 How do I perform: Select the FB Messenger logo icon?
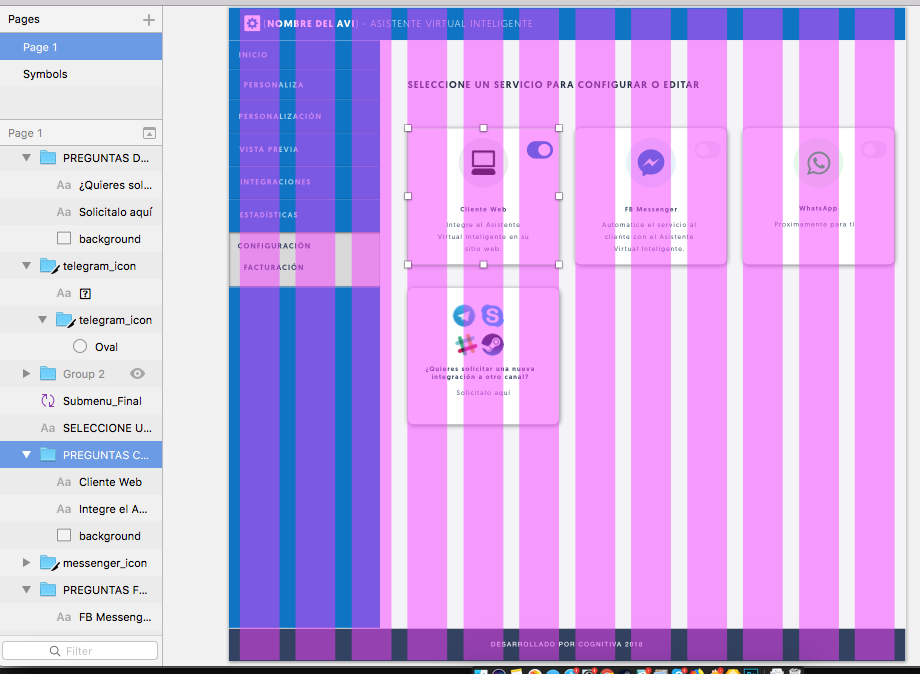(x=651, y=162)
